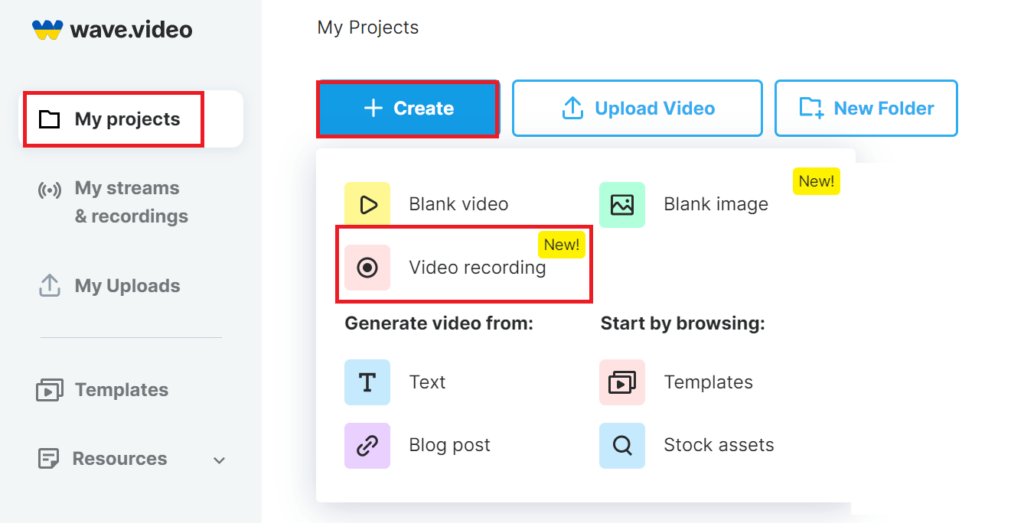Click the New! badge on Blank image
This screenshot has height=523, width=1024.
click(x=816, y=181)
